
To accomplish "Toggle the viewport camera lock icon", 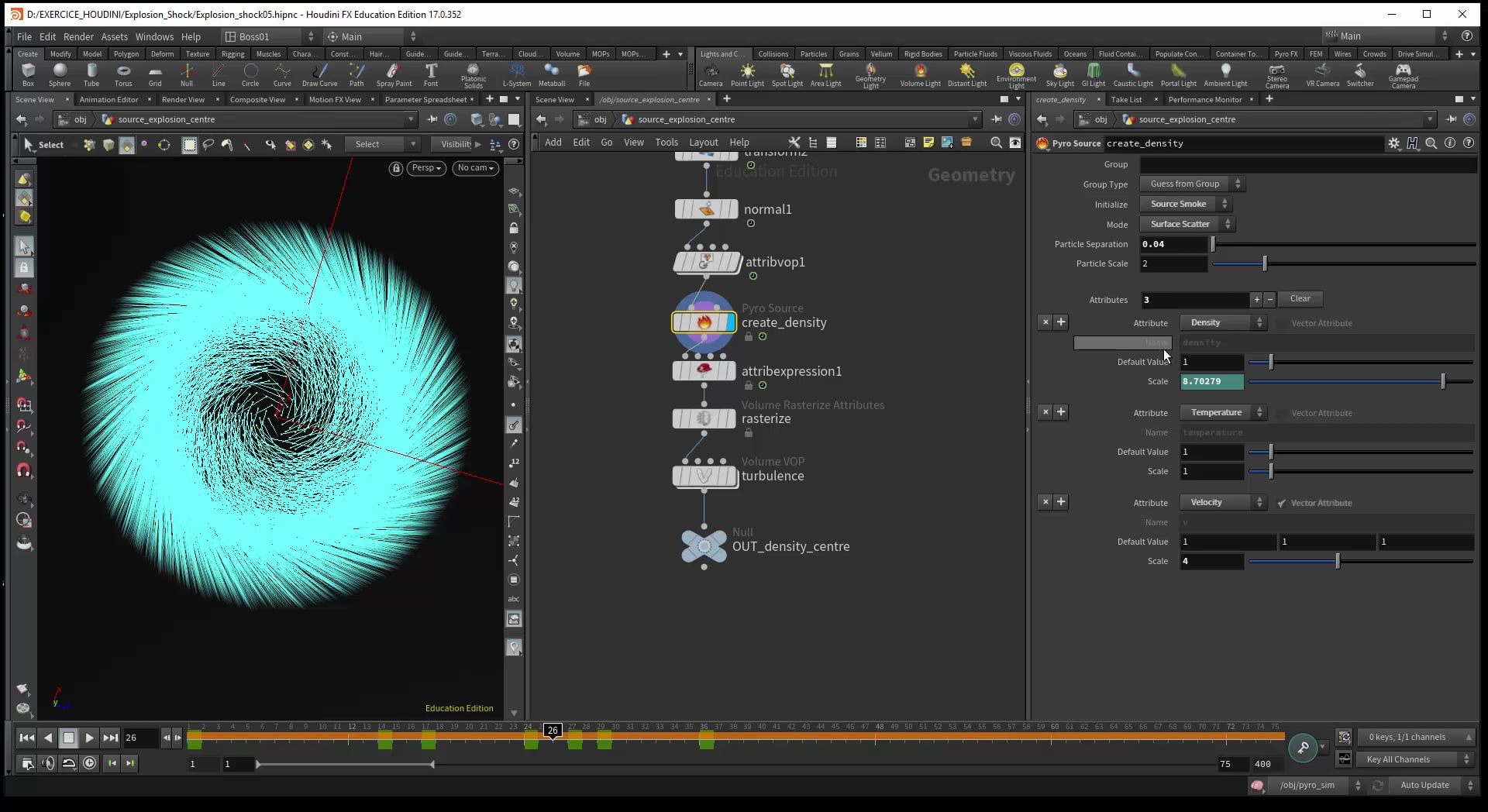I will pyautogui.click(x=395, y=168).
